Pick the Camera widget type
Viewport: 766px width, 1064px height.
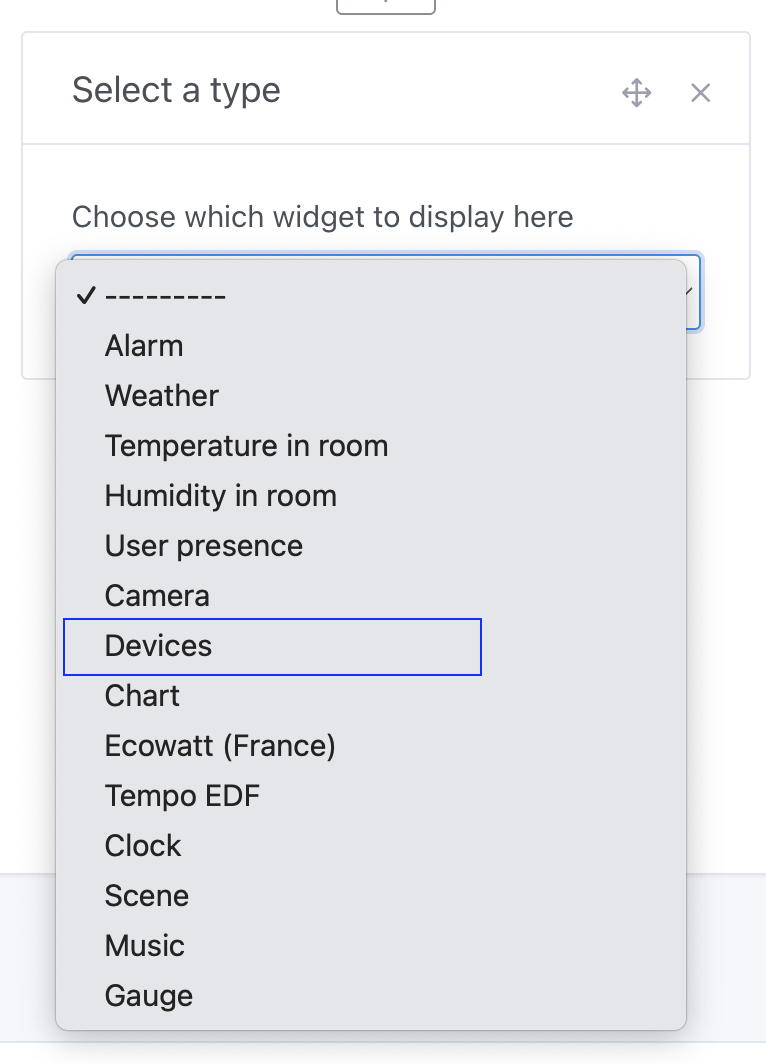click(157, 595)
